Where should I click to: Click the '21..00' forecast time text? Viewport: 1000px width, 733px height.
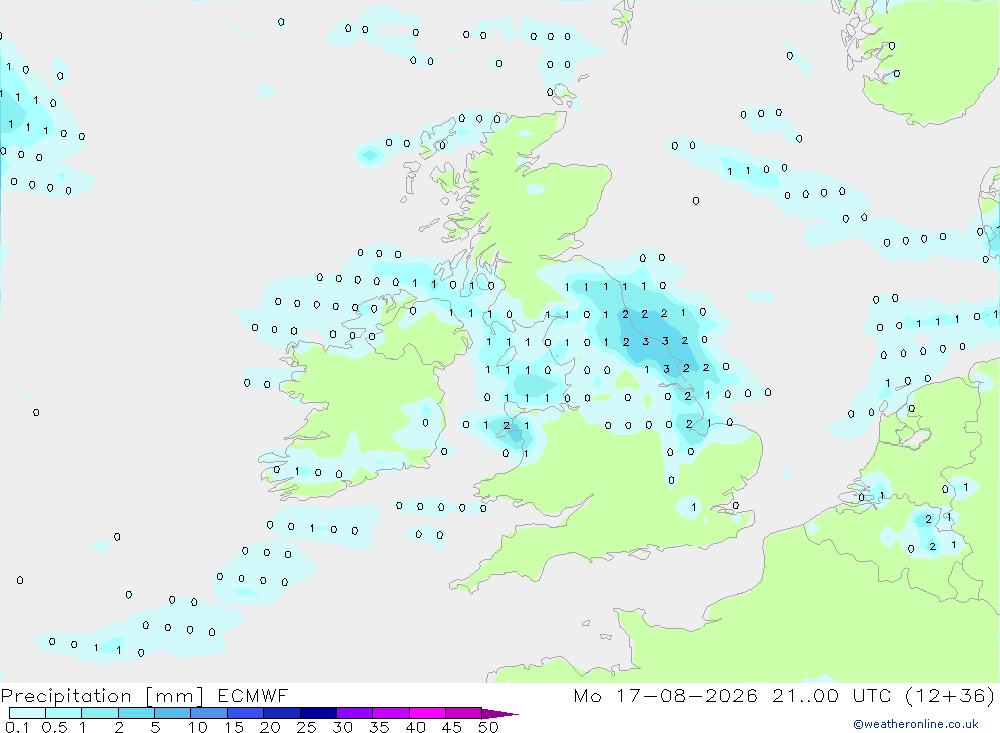[805, 695]
